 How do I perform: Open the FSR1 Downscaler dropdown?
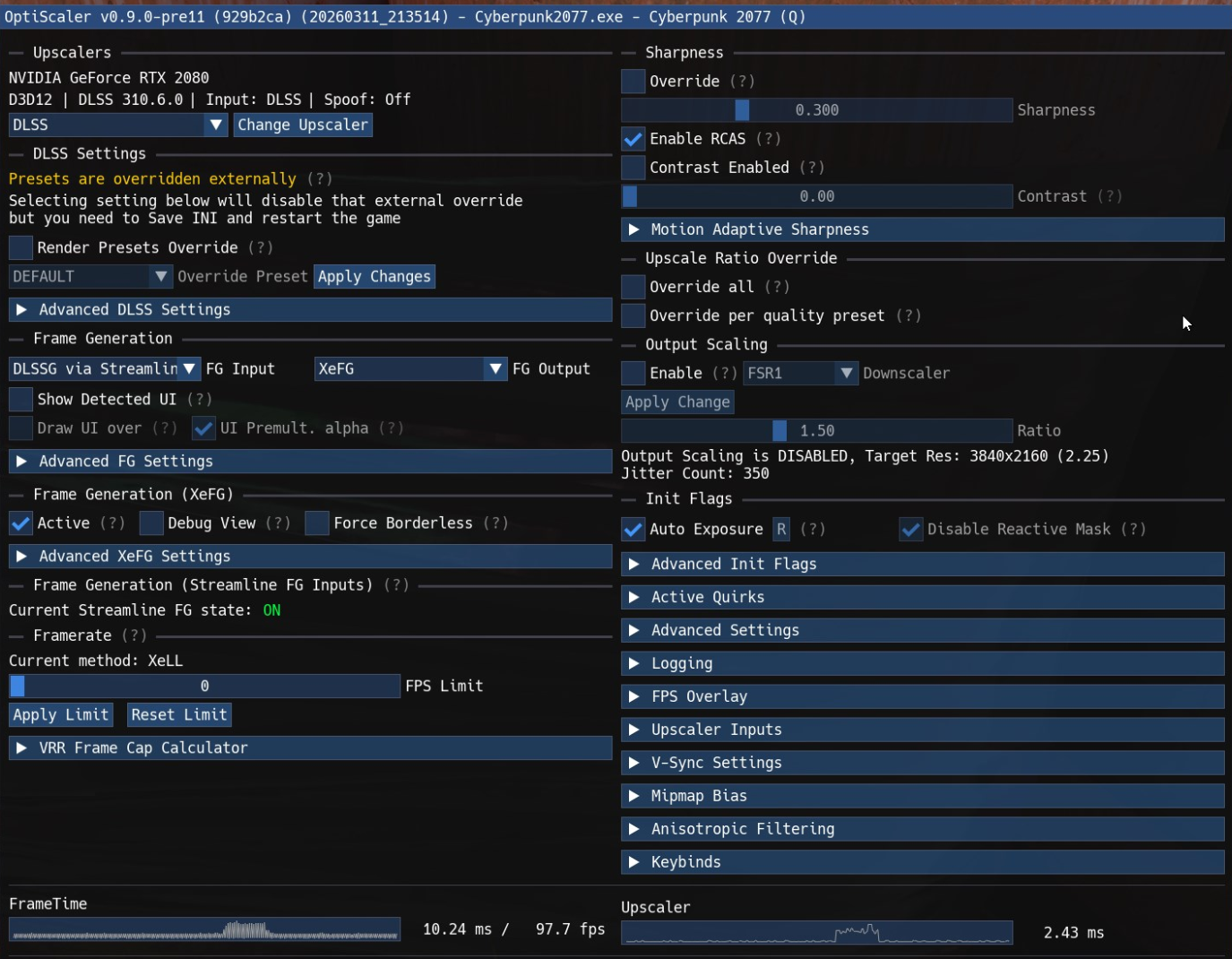coord(801,374)
